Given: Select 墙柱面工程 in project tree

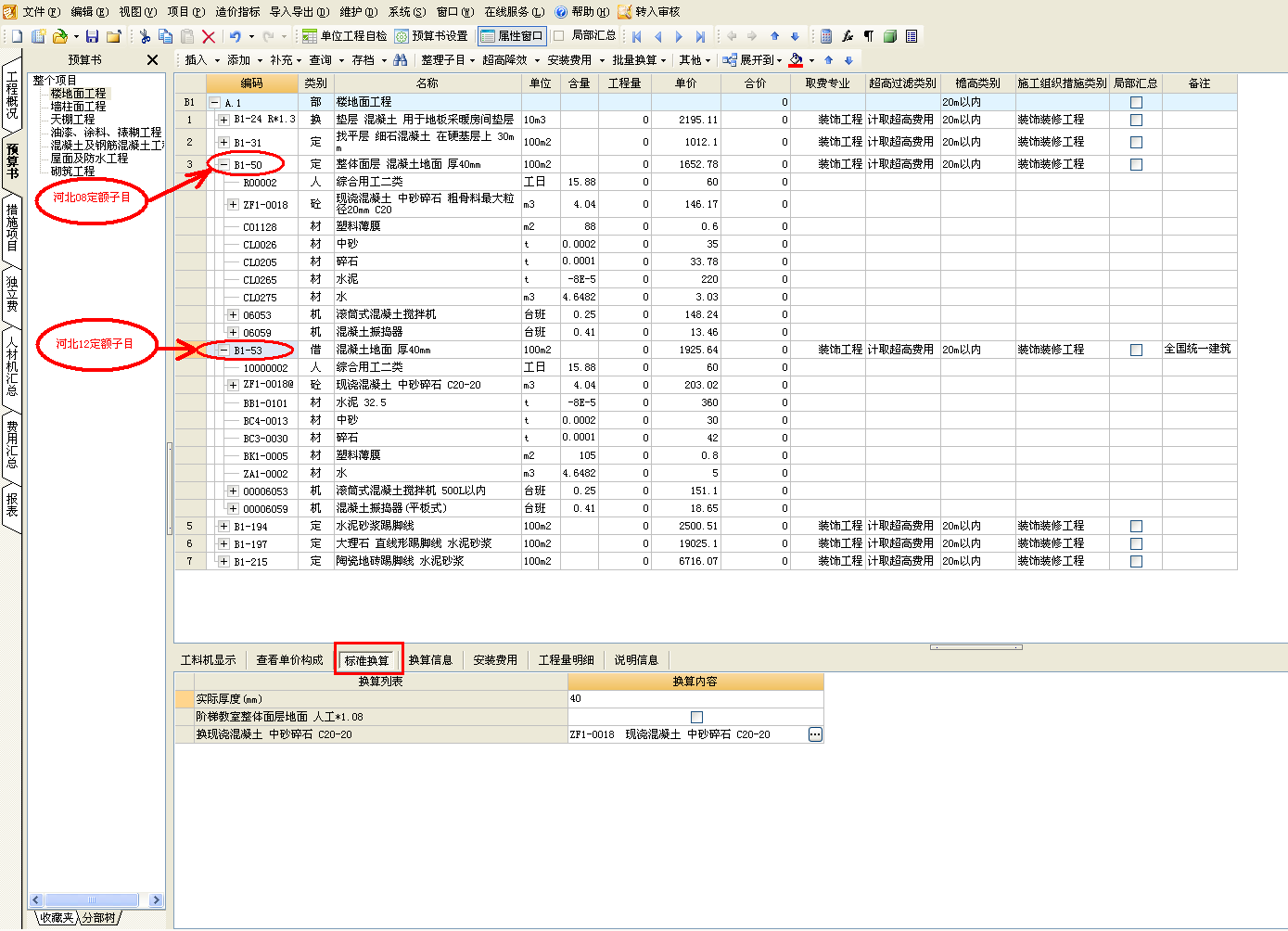Looking at the screenshot, I should 78,107.
